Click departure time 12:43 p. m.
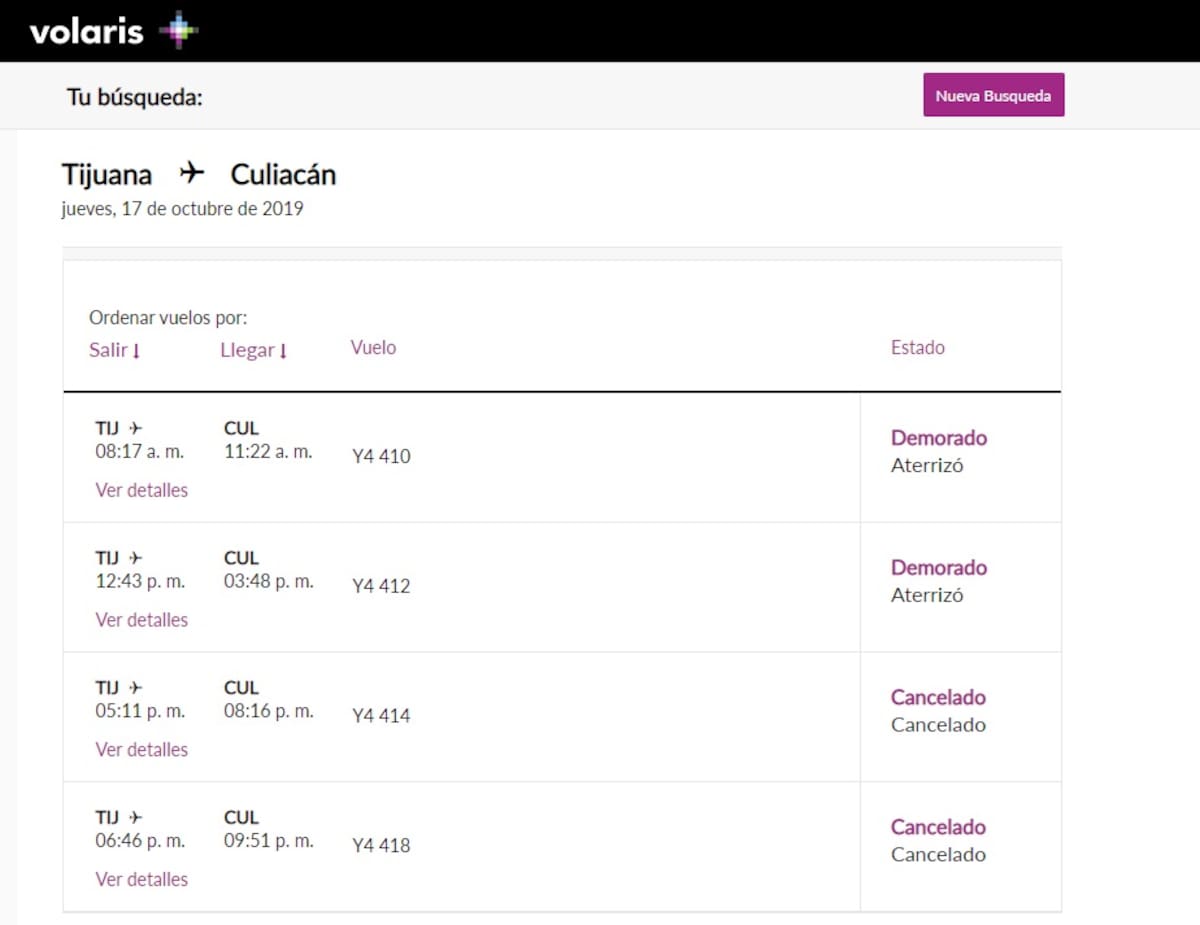 point(140,581)
